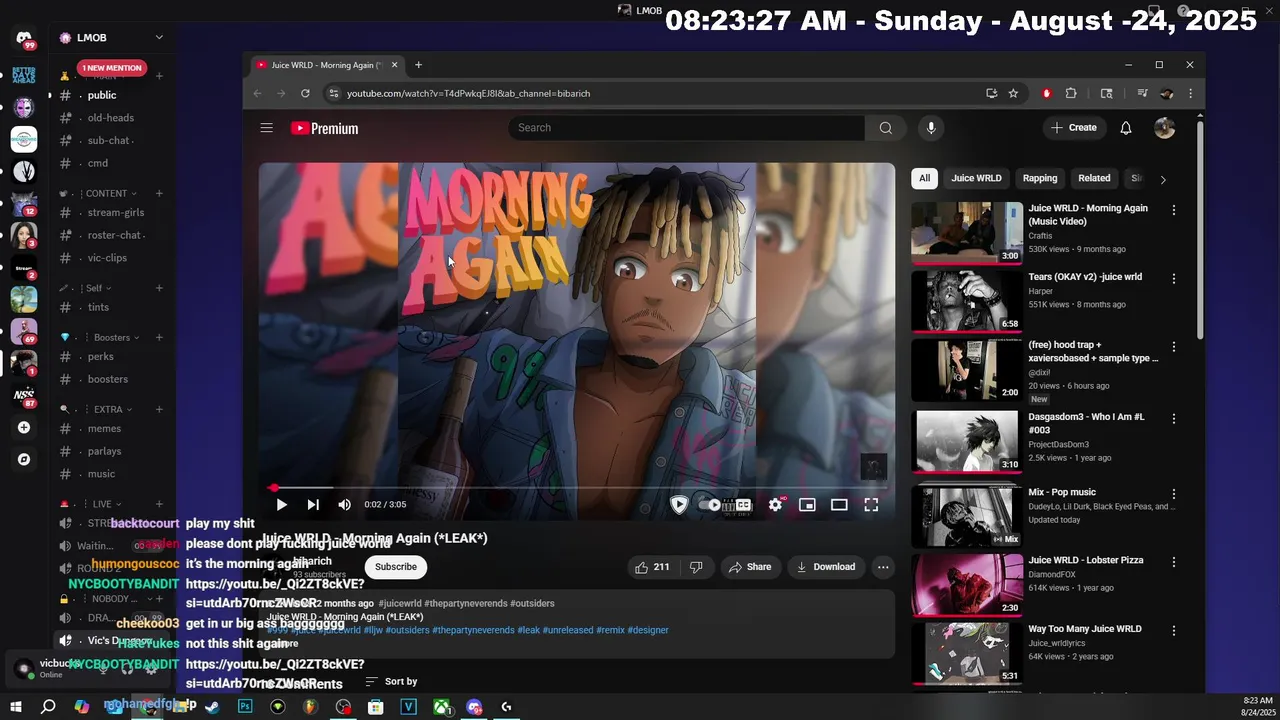Open the old-heads channel in Discord
Viewport: 1280px width, 720px height.
click(x=111, y=118)
